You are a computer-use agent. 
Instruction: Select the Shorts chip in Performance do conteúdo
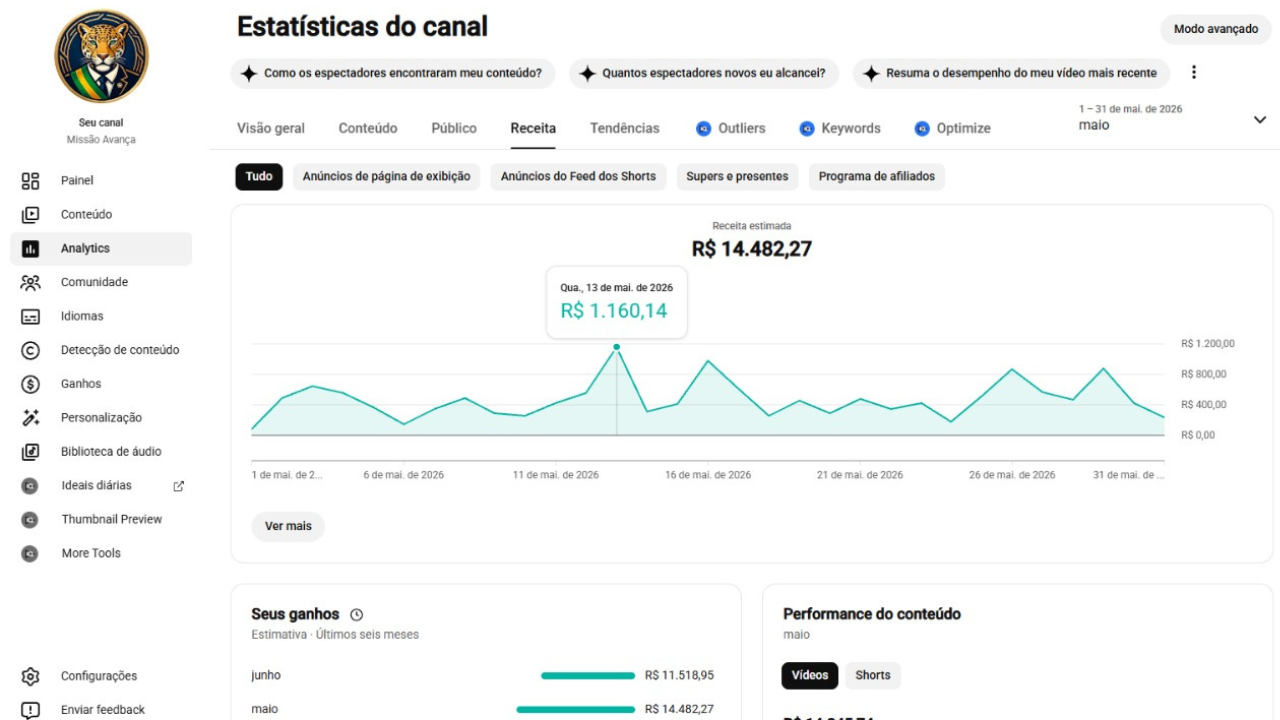(873, 676)
